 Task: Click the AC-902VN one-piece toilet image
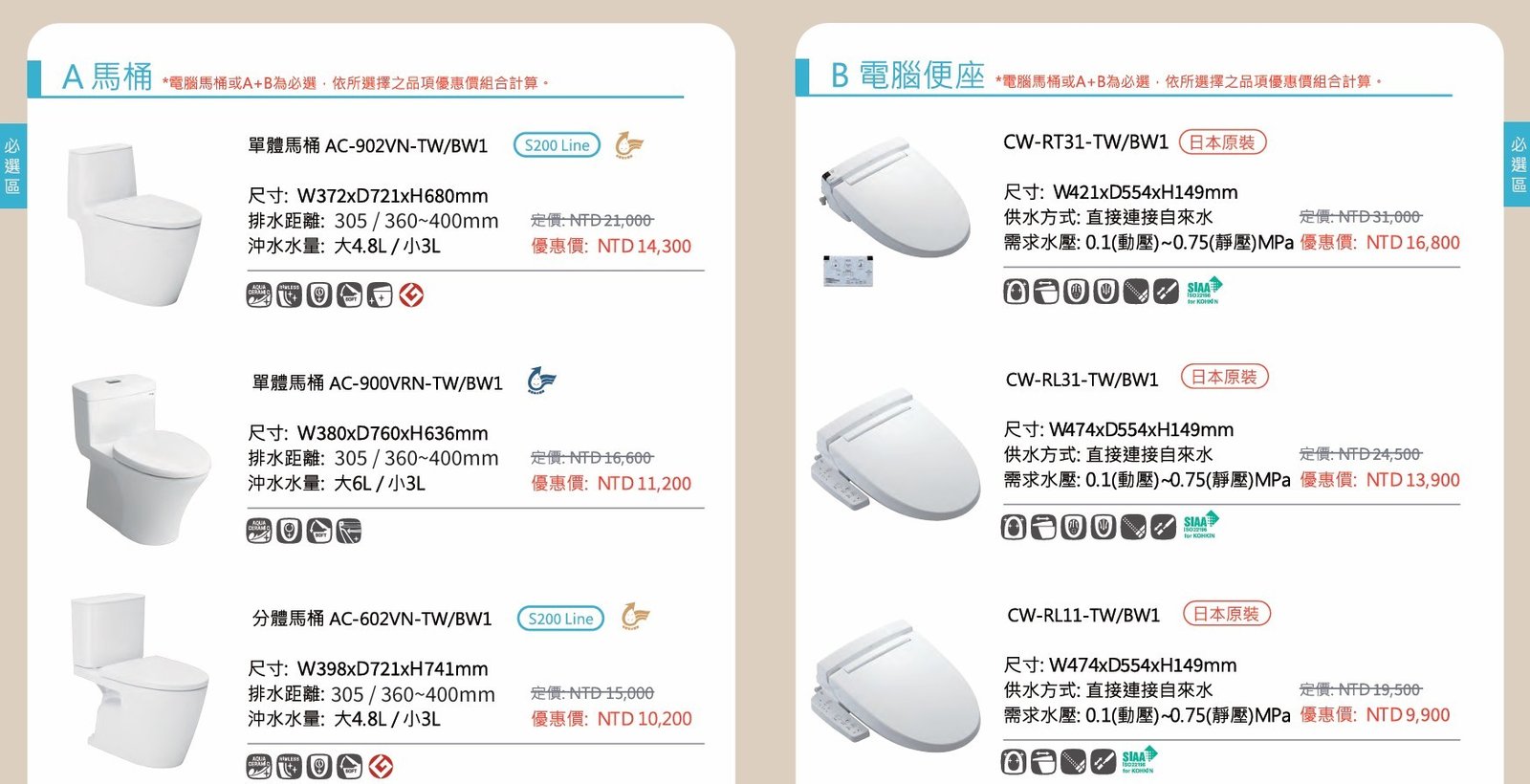(133, 225)
